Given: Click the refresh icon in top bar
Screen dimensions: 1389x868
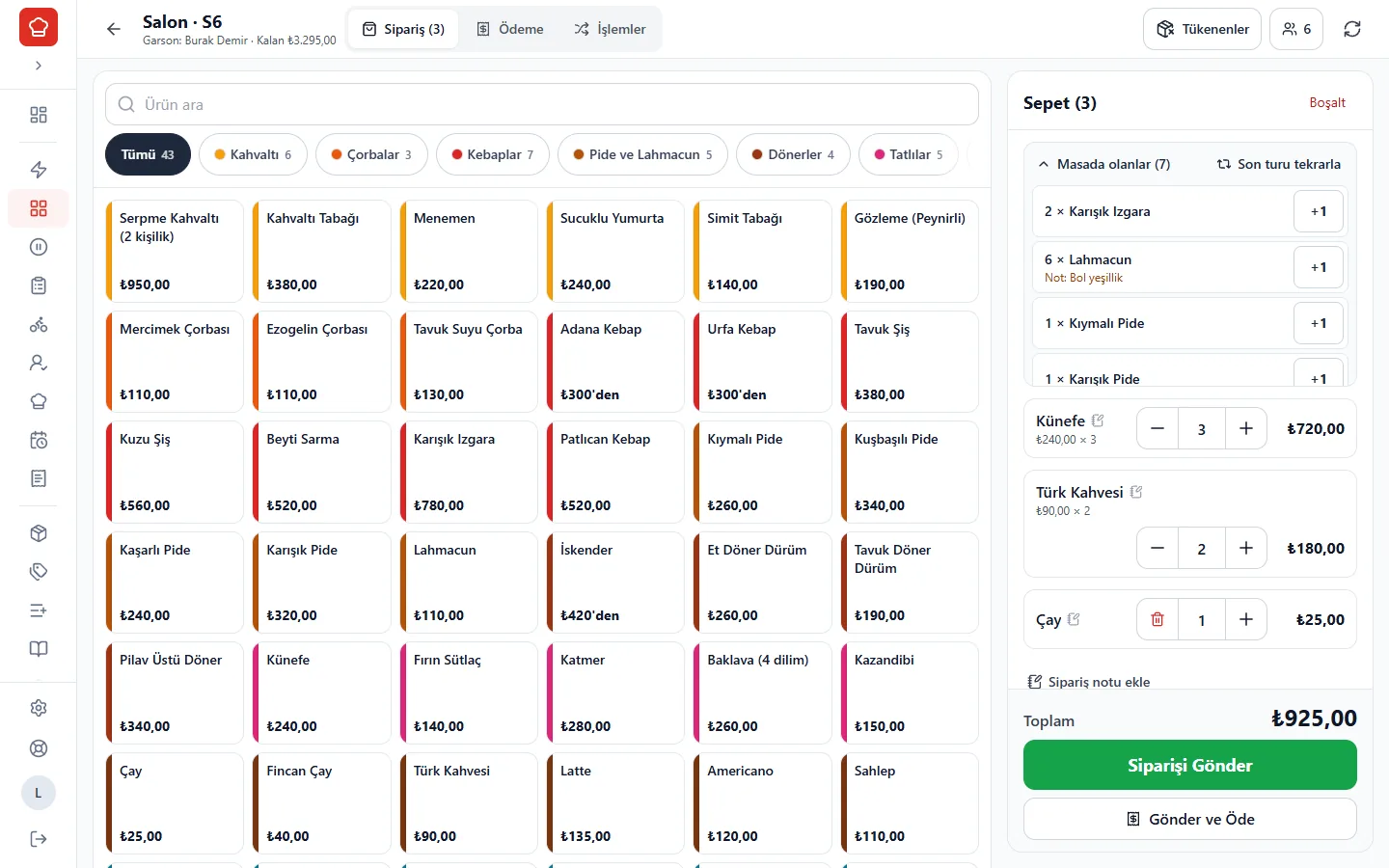Looking at the screenshot, I should [x=1352, y=29].
